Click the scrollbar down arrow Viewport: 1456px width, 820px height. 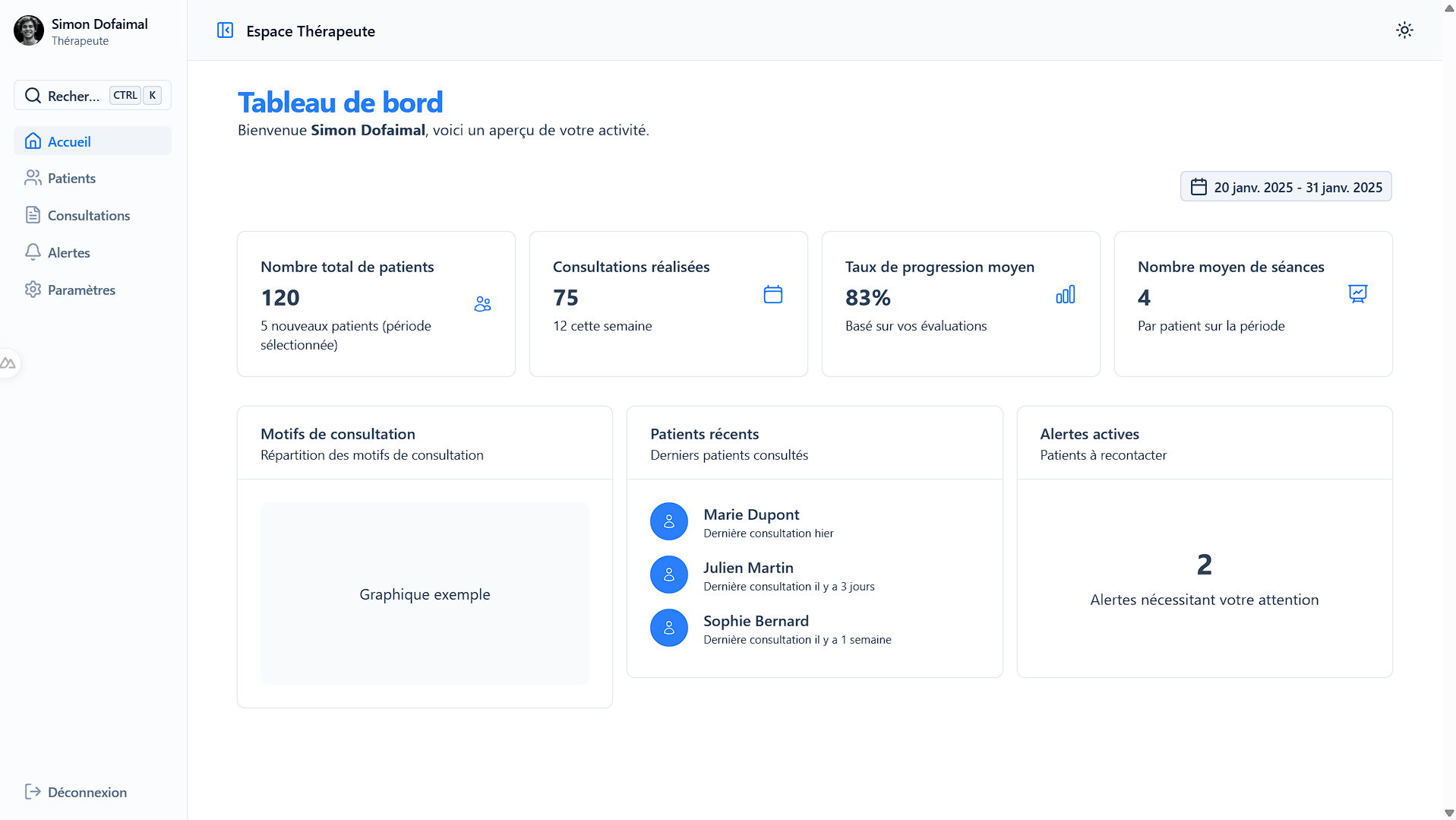(x=1449, y=813)
